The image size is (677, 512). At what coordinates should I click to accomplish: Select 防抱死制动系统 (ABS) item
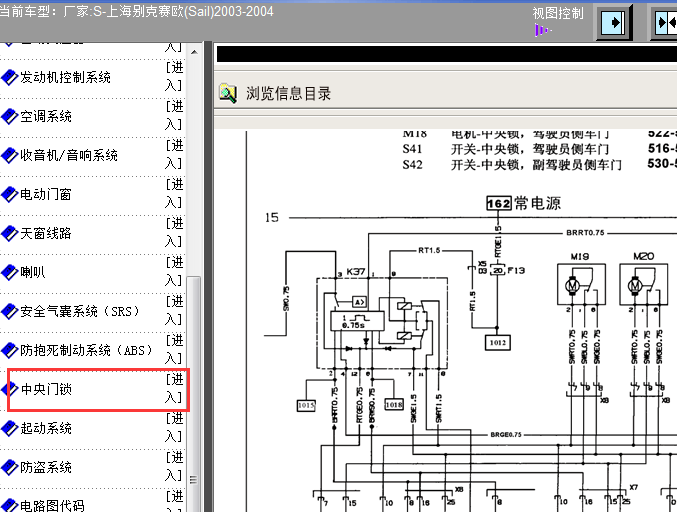click(81, 350)
